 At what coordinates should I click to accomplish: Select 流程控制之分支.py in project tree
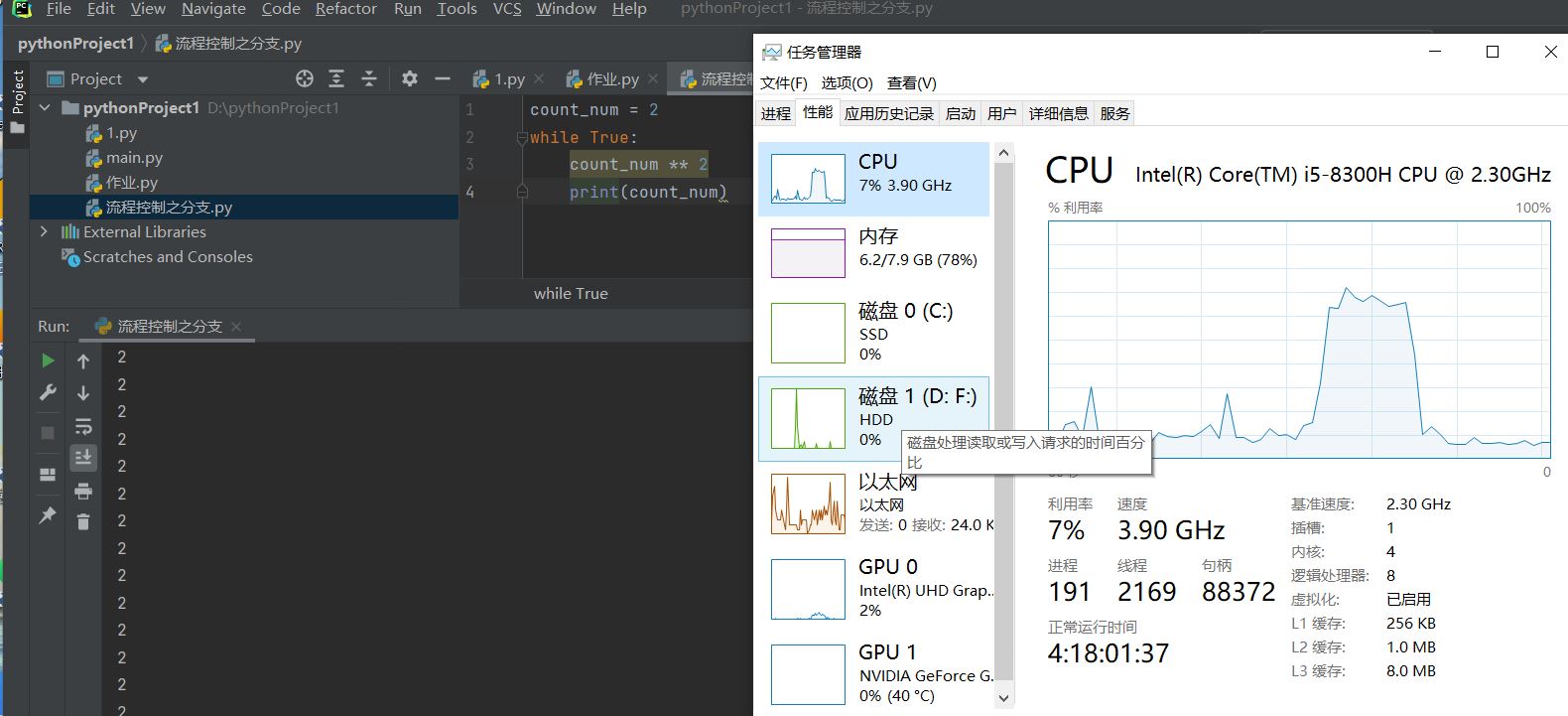click(159, 208)
